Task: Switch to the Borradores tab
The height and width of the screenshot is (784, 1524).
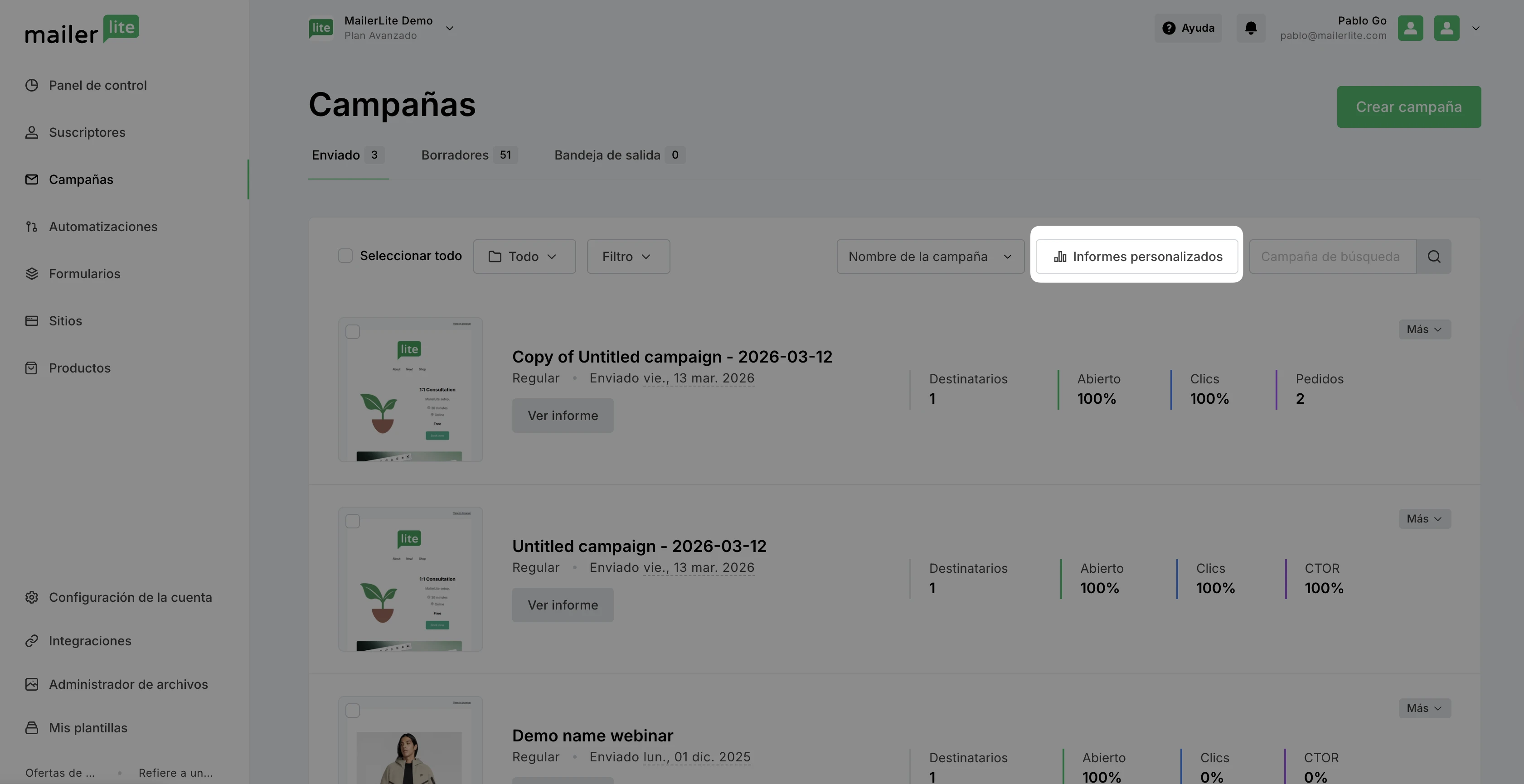Action: click(x=468, y=155)
